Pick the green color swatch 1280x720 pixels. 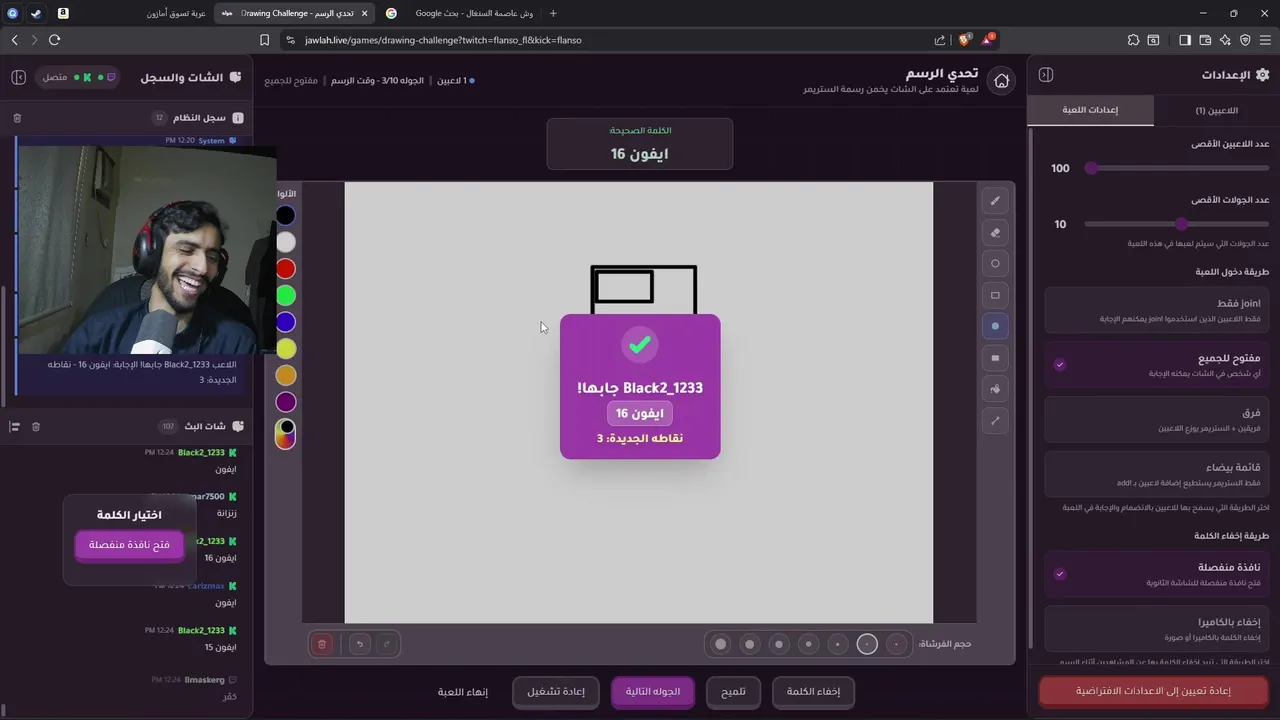[286, 296]
